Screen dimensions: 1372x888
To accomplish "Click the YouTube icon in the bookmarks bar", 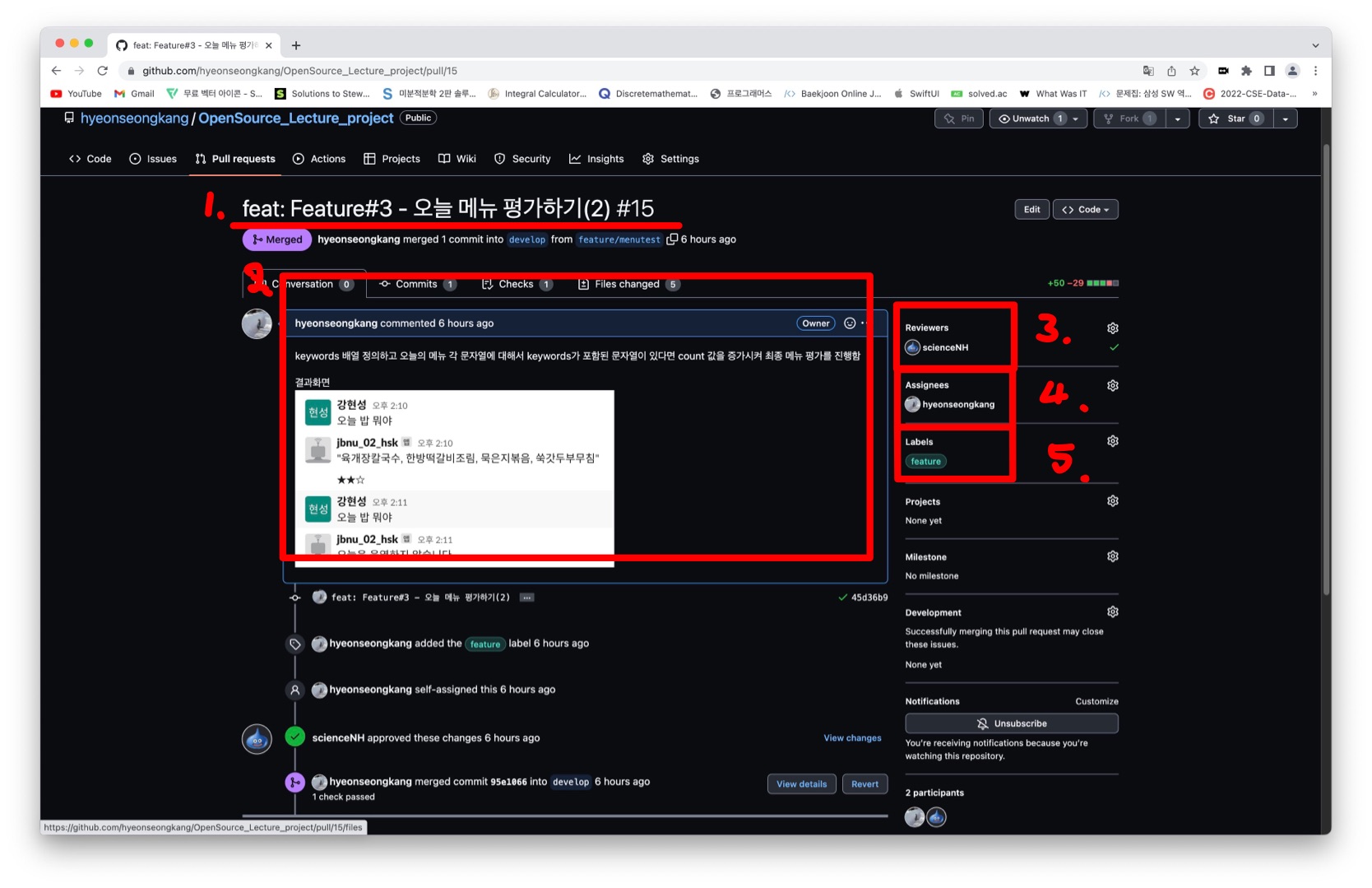I will click(56, 93).
